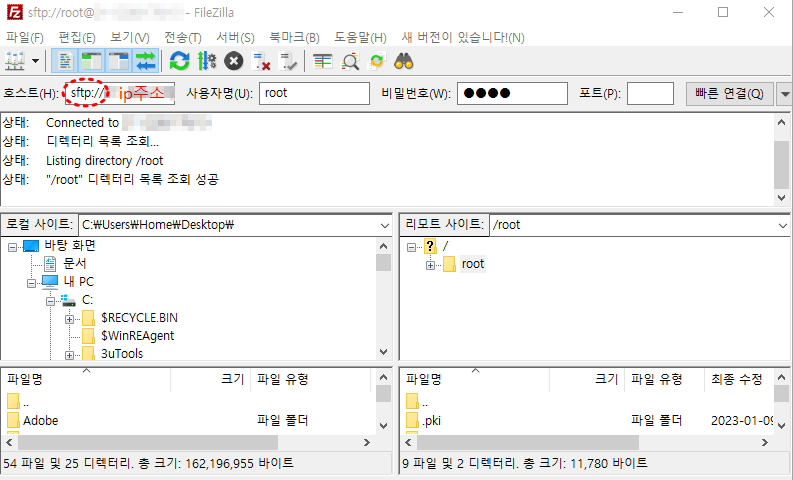Viewport: 793px width, 480px height.
Task: Open the local site path dropdown
Action: tap(385, 225)
